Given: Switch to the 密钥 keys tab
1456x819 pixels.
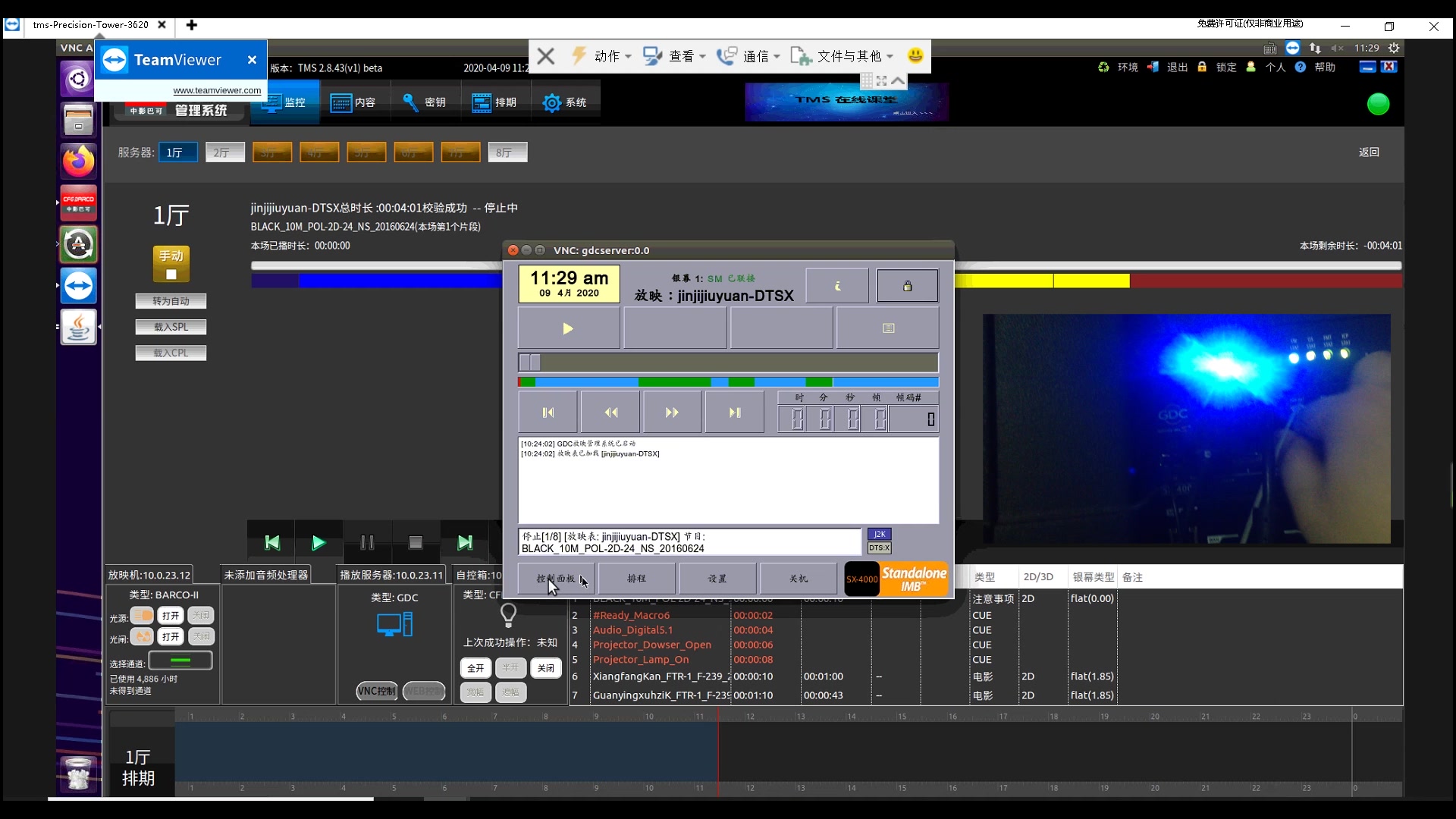Looking at the screenshot, I should (x=425, y=102).
